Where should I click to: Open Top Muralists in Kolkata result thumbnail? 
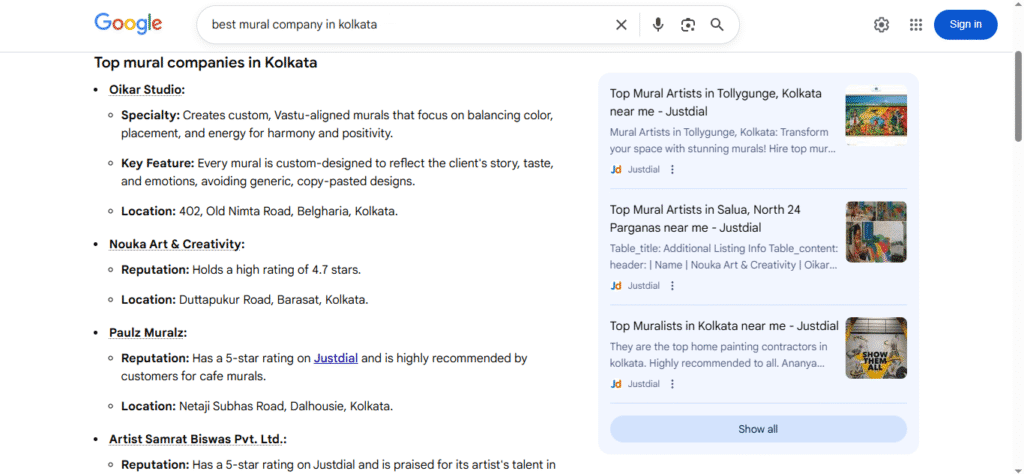coord(876,348)
